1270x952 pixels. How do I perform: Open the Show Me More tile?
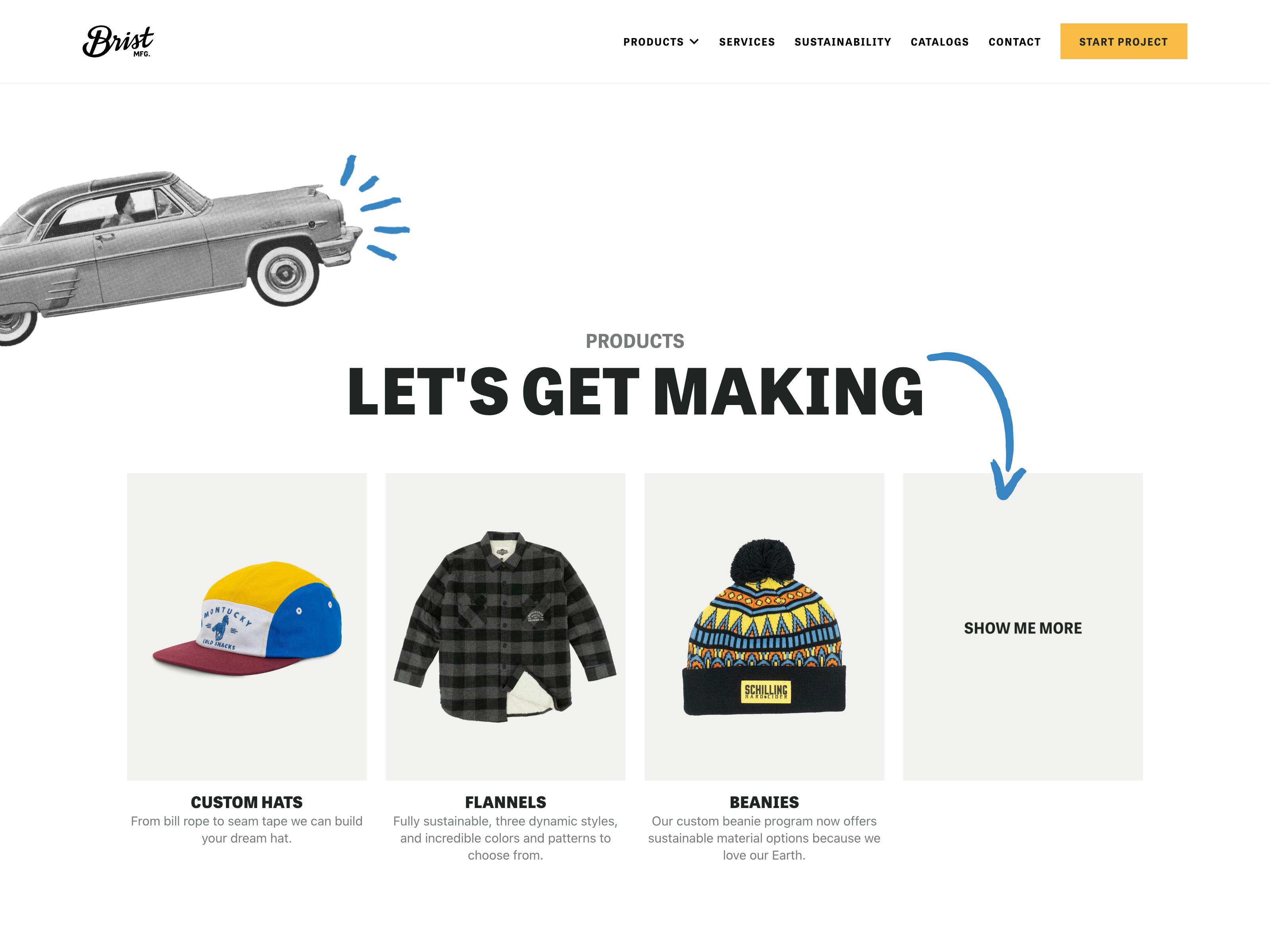point(1022,627)
